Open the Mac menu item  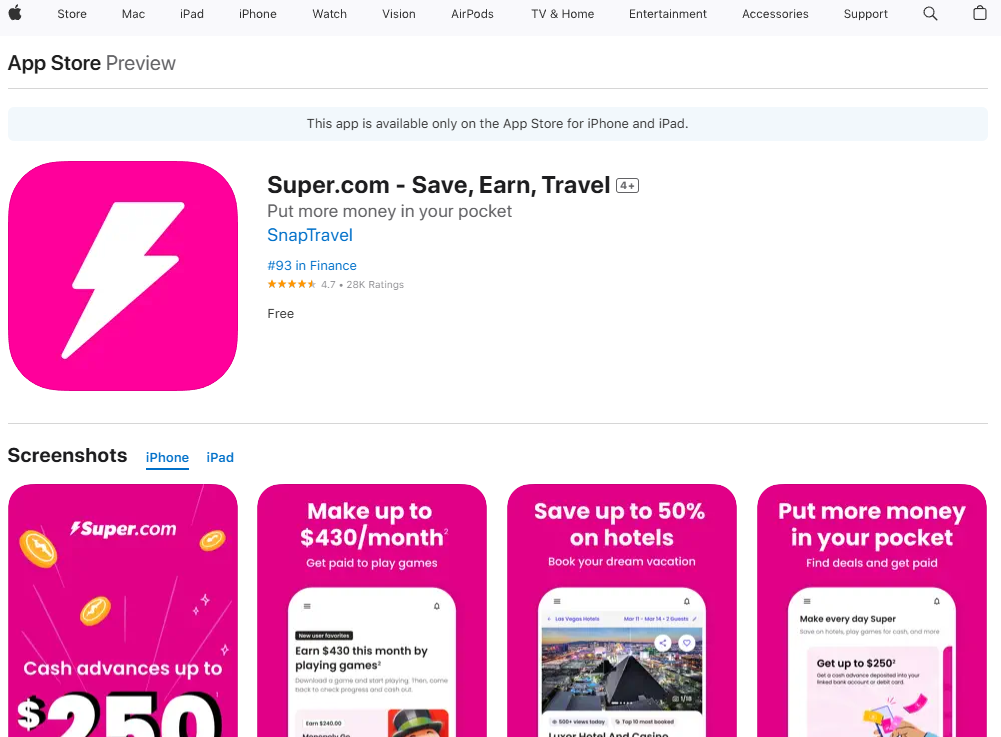(x=133, y=14)
